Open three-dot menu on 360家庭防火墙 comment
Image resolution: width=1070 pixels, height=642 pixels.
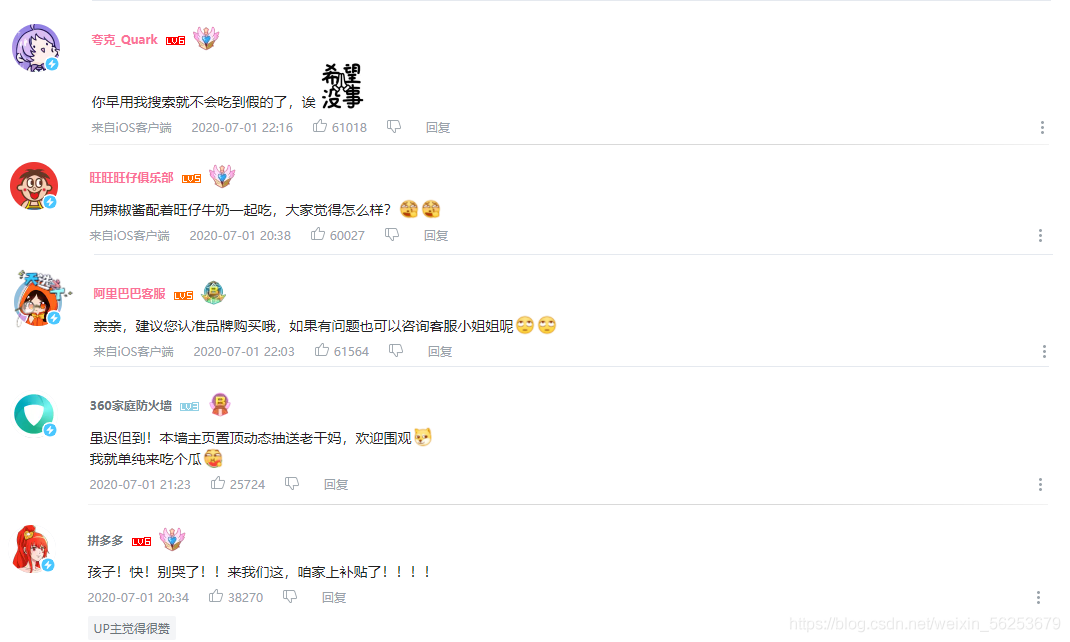pos(1041,484)
